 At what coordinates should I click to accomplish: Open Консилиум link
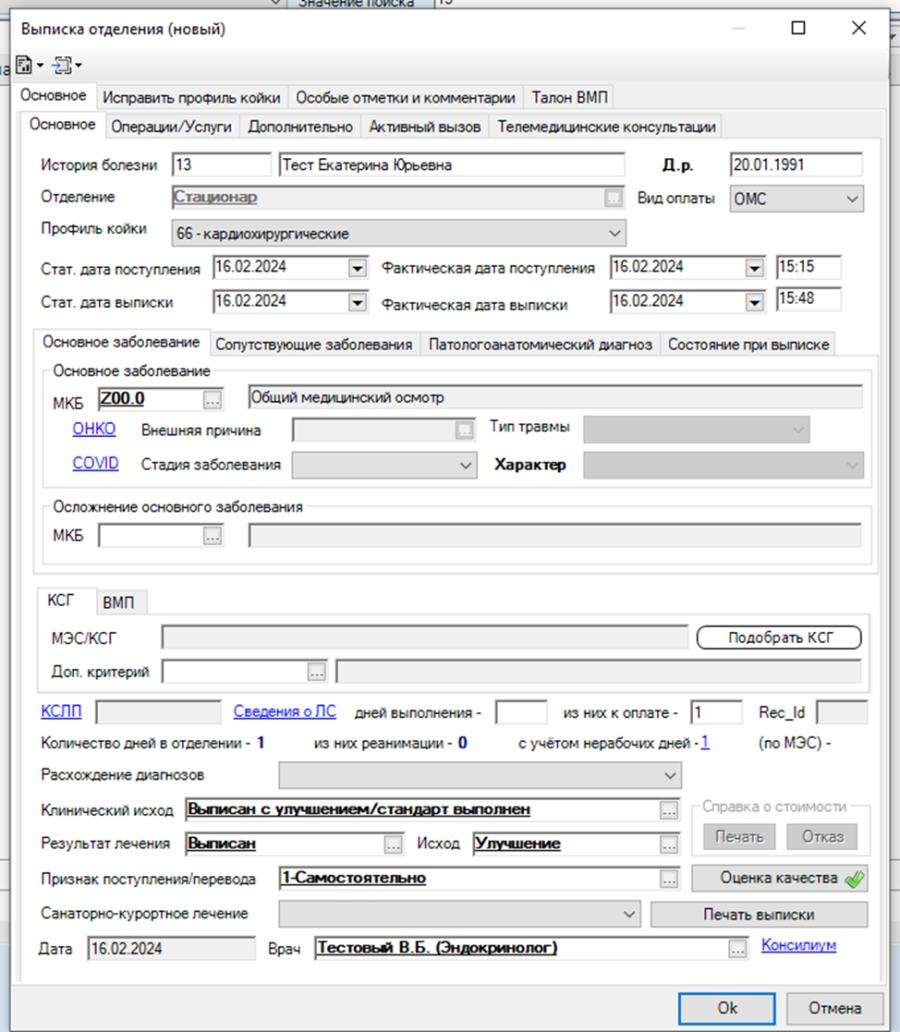[x=799, y=945]
